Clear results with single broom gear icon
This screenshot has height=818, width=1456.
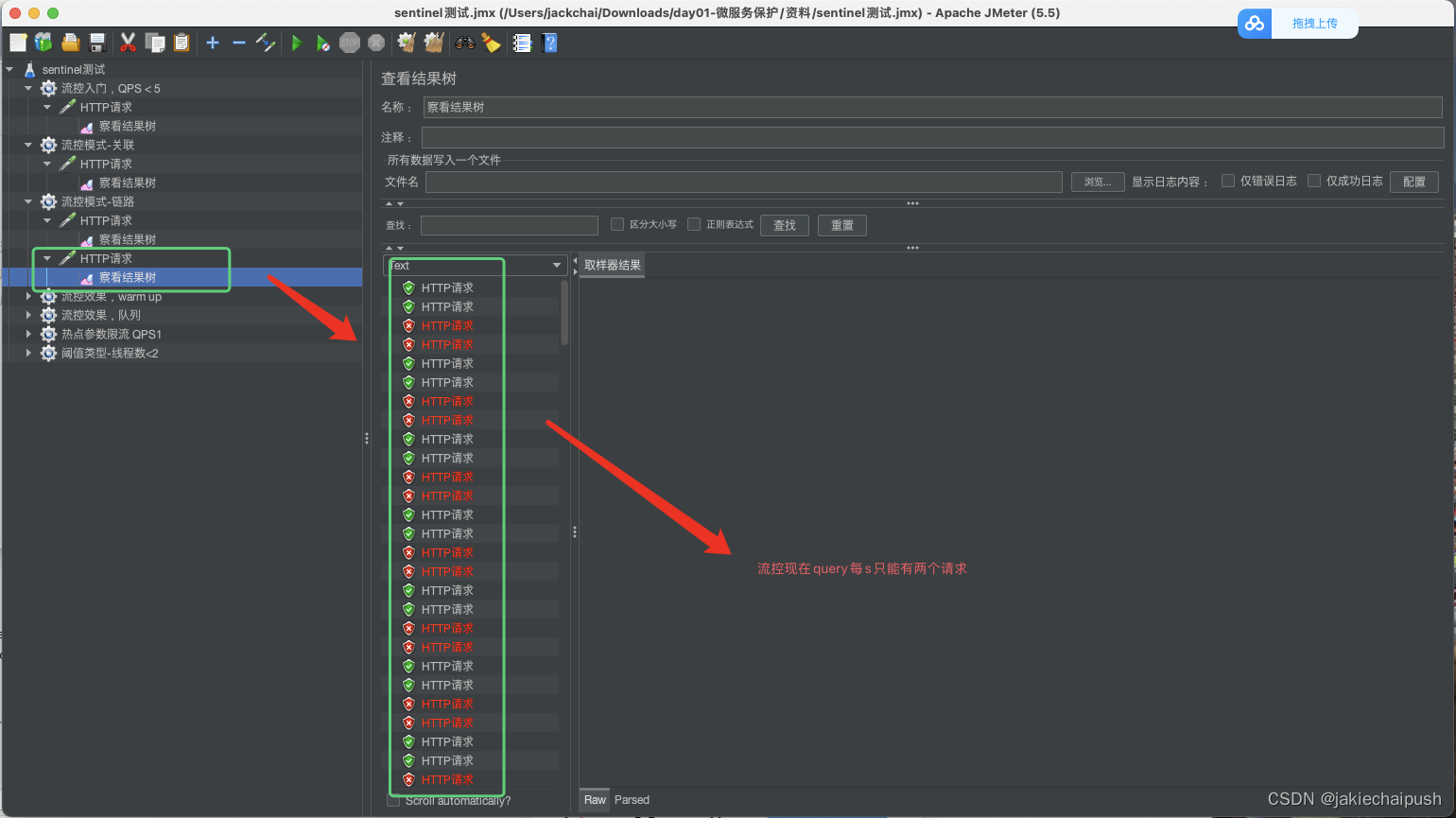point(407,43)
